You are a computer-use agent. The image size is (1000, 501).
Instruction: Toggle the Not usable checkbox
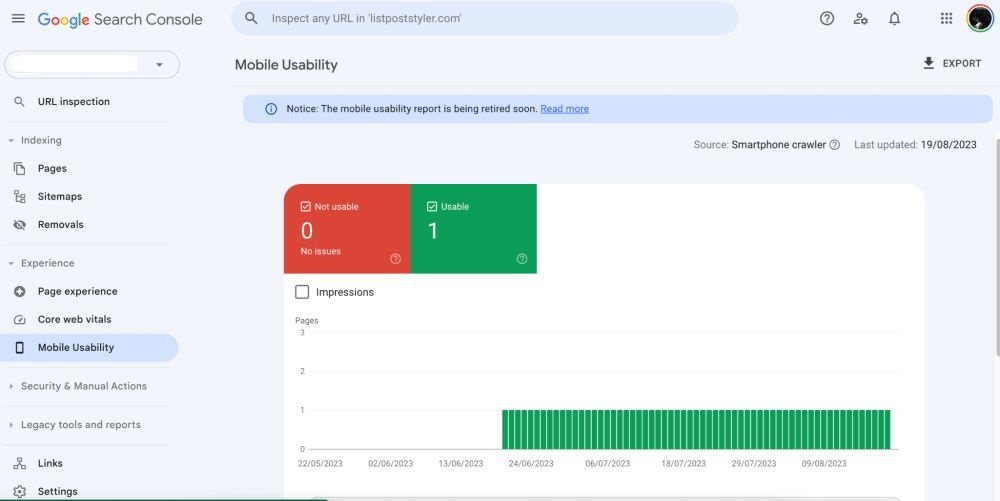coord(305,207)
